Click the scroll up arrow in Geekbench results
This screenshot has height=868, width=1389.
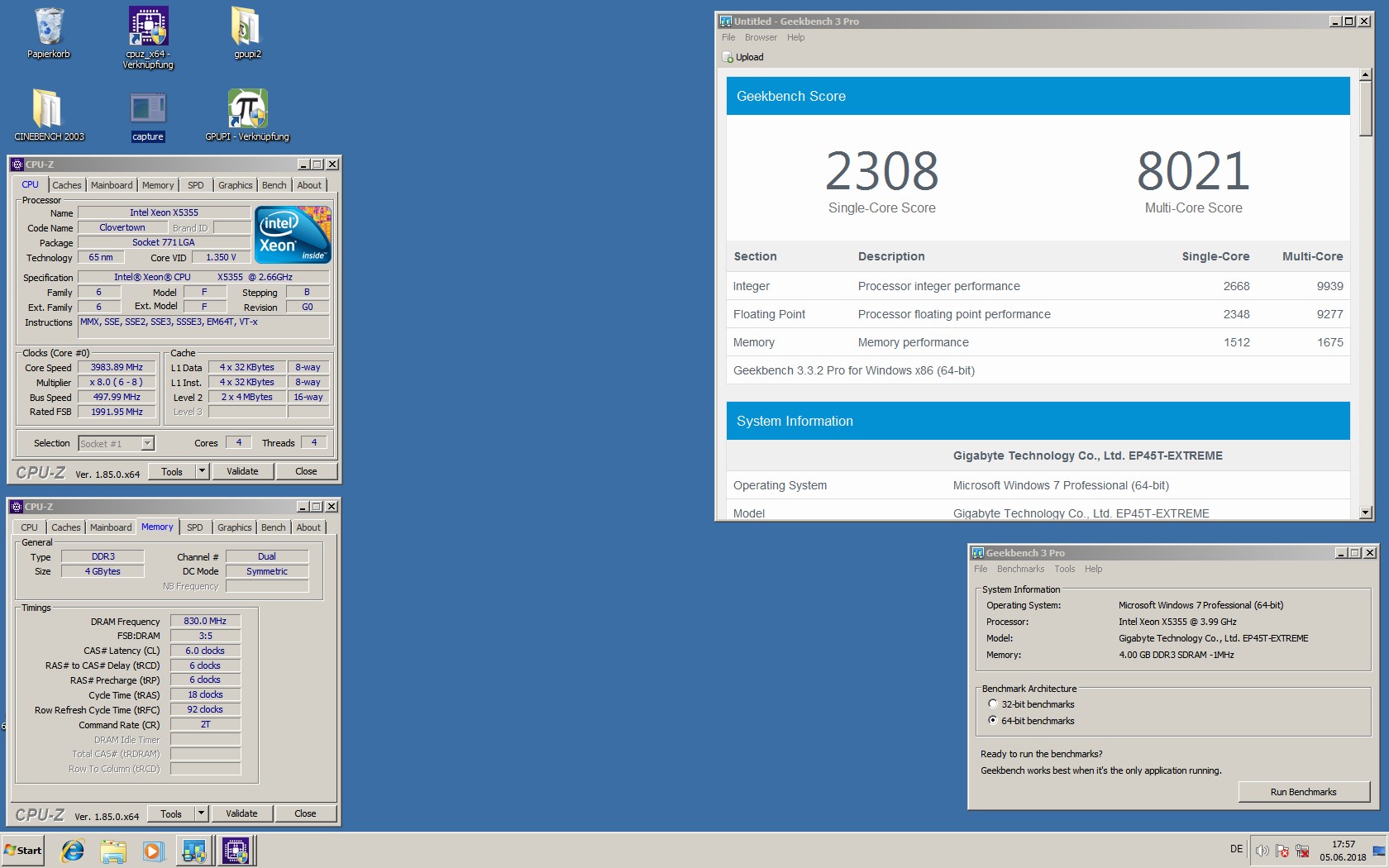[x=1365, y=74]
